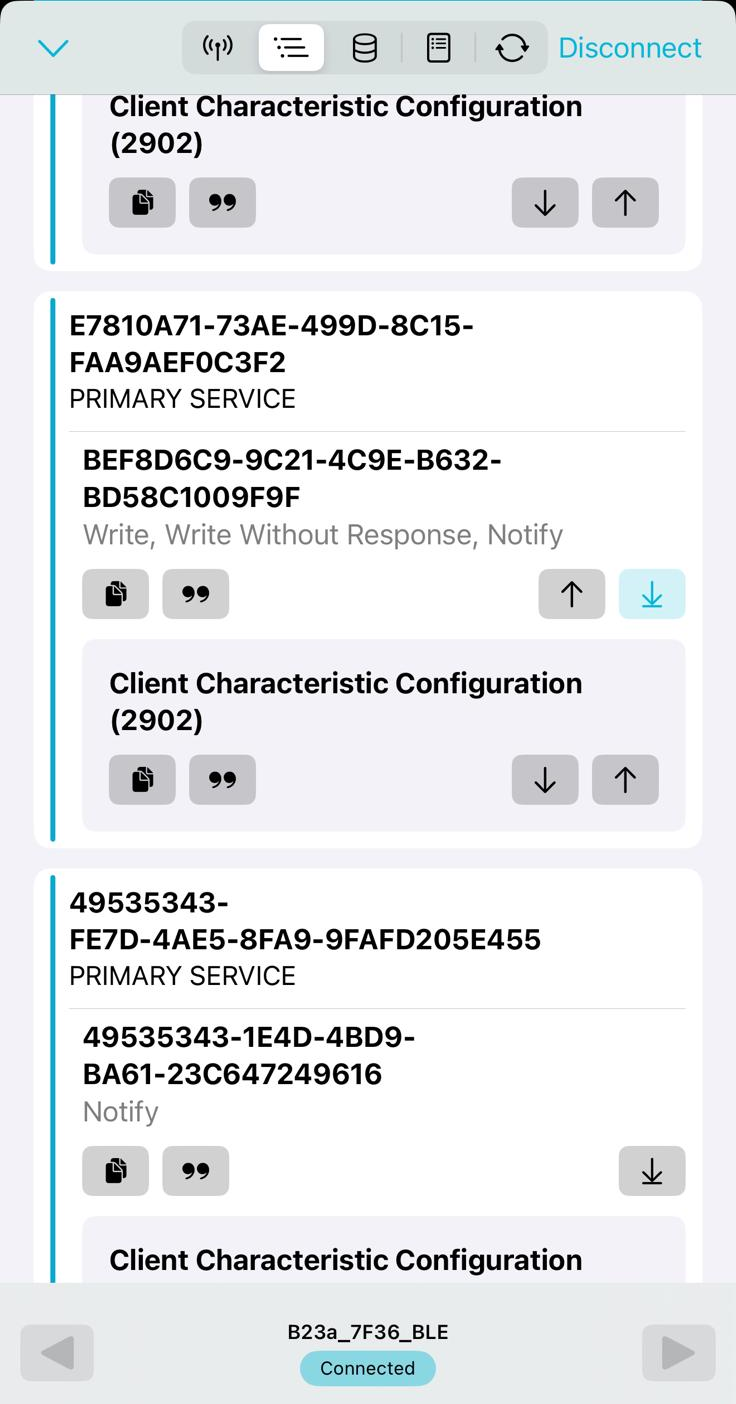Open the log document tab

438,48
